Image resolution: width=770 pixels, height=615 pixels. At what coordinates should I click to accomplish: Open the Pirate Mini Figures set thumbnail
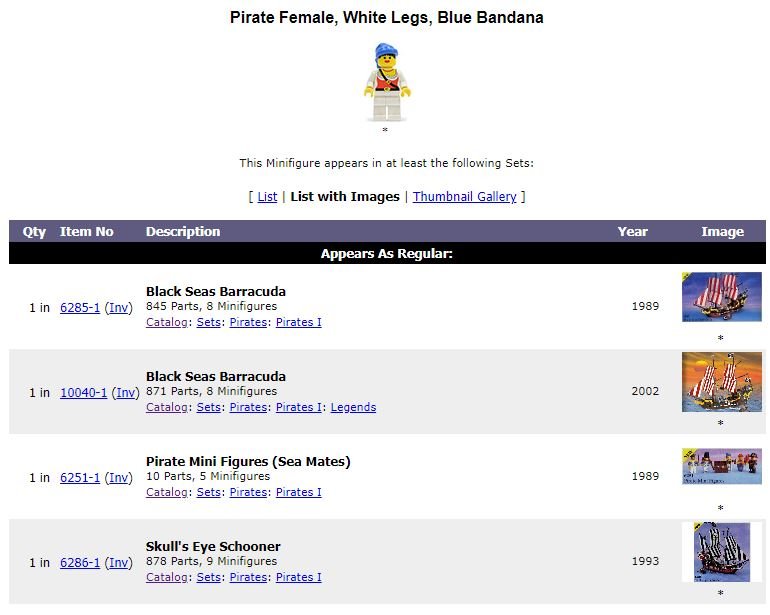(722, 466)
